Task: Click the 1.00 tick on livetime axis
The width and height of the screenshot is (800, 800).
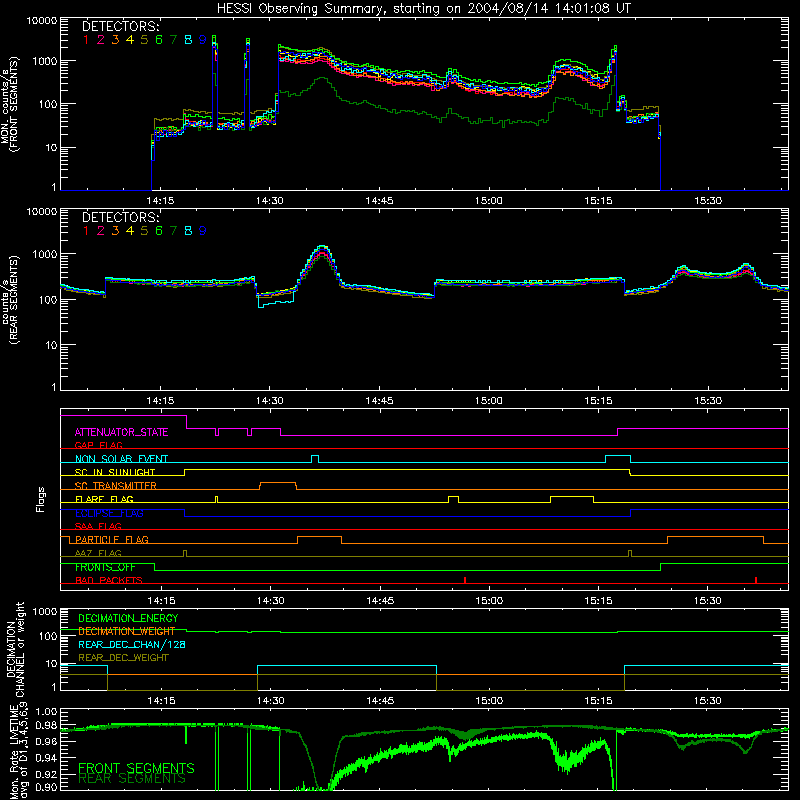Action: tap(47, 711)
